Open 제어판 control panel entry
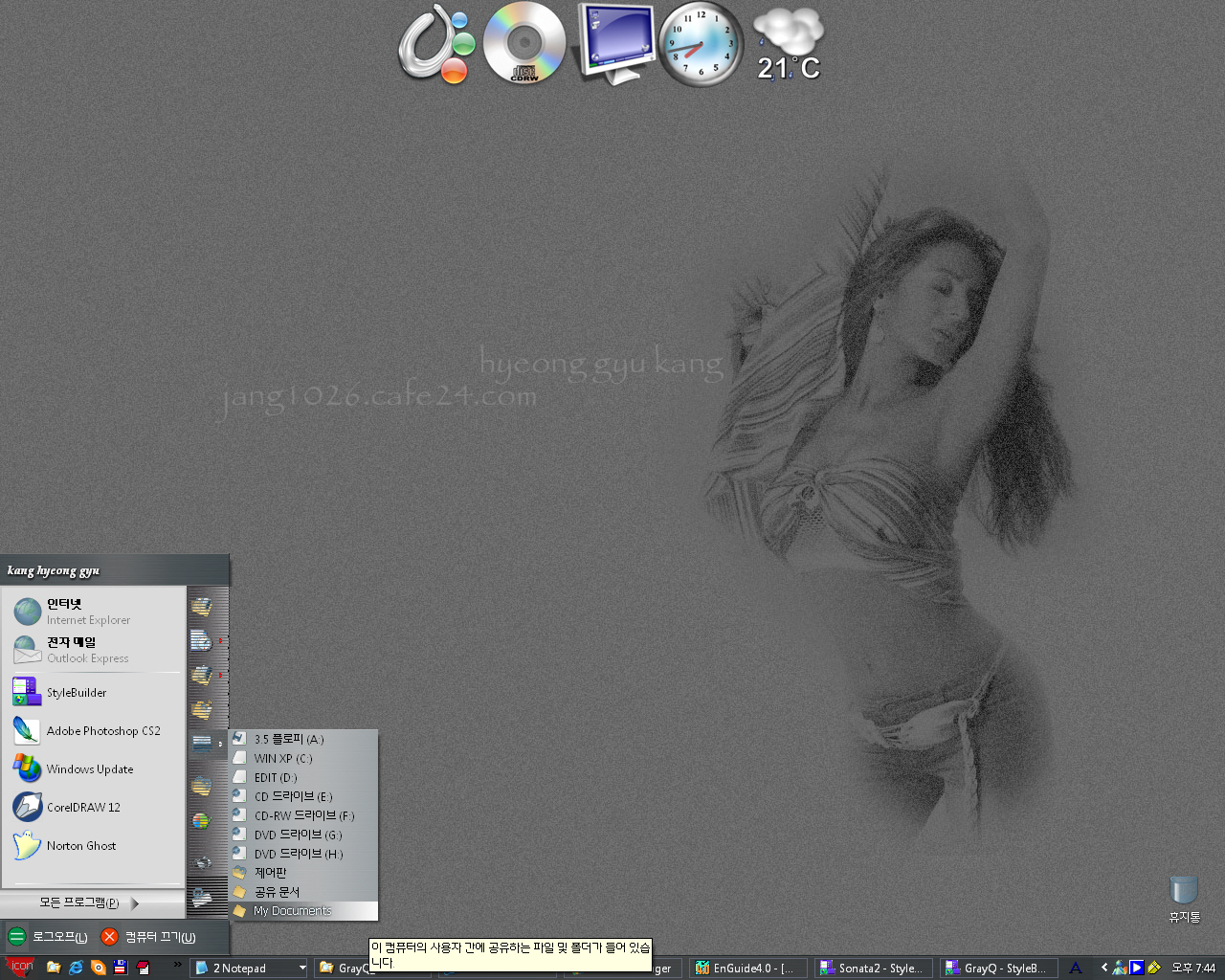 point(304,873)
